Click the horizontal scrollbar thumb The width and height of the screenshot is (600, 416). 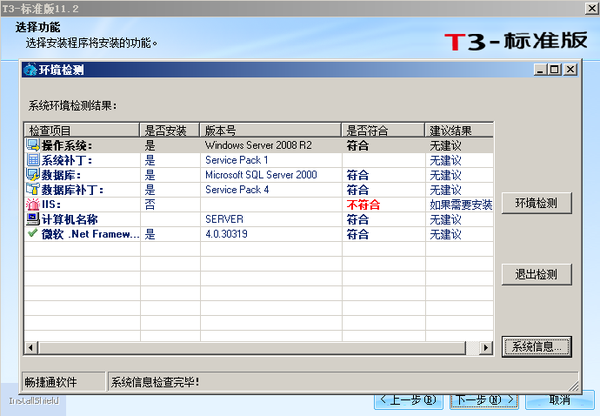point(252,348)
